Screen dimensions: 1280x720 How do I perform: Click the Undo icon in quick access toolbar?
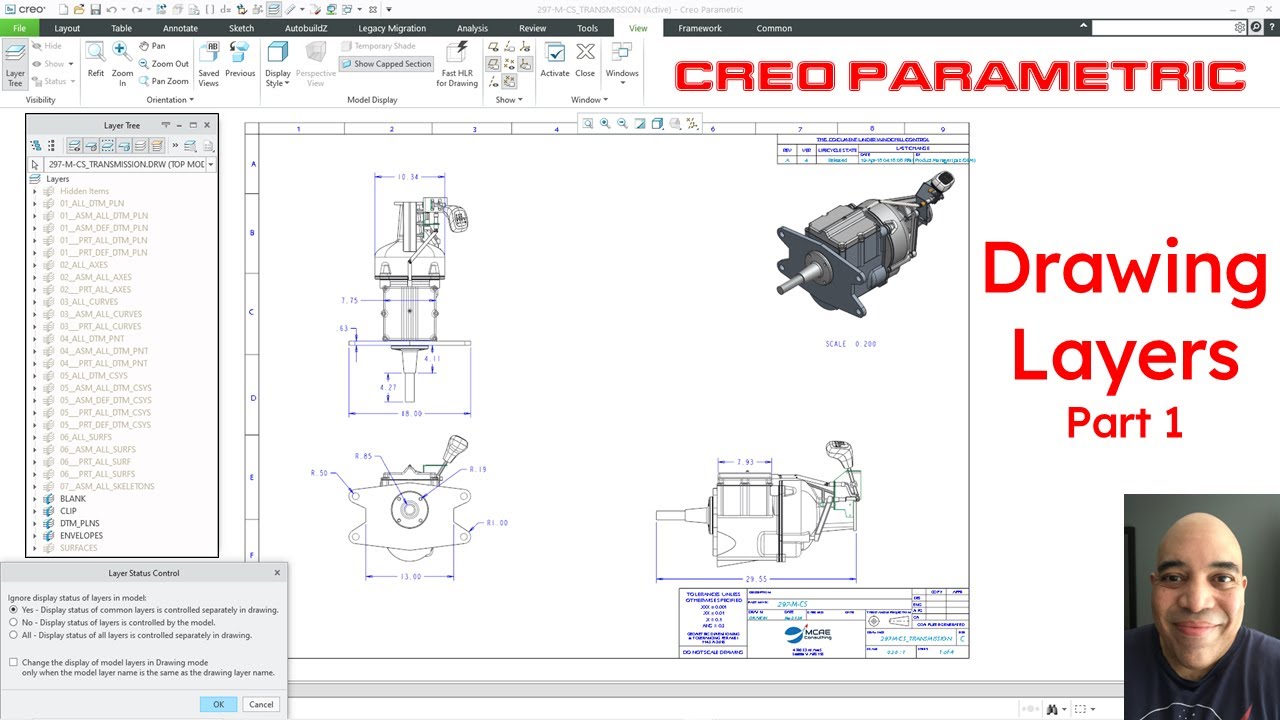[x=112, y=9]
